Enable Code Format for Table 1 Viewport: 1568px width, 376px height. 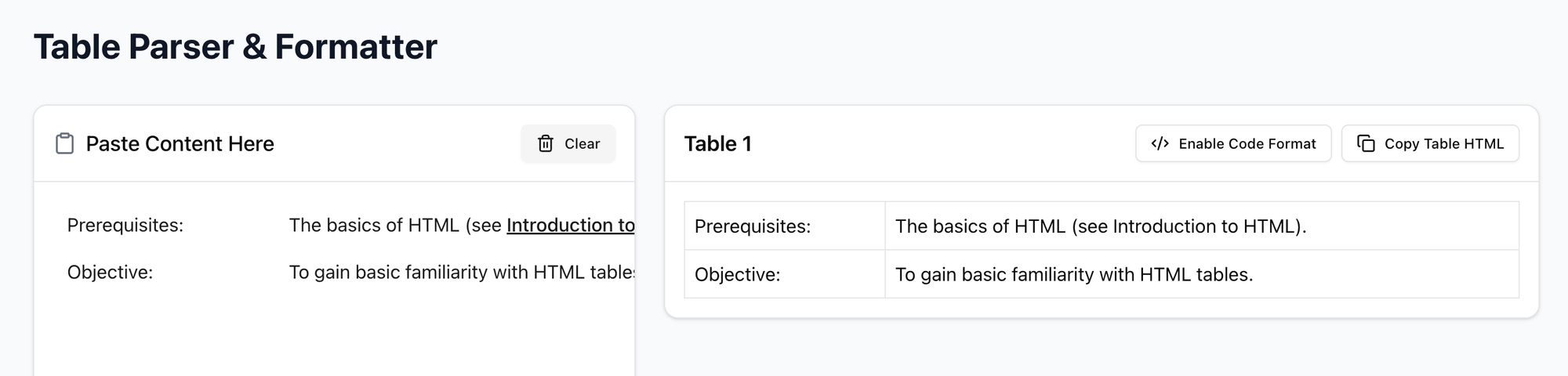pyautogui.click(x=1247, y=143)
